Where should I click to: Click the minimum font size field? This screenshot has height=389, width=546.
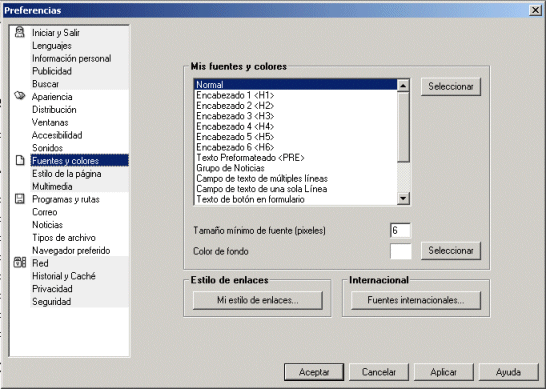click(x=400, y=231)
